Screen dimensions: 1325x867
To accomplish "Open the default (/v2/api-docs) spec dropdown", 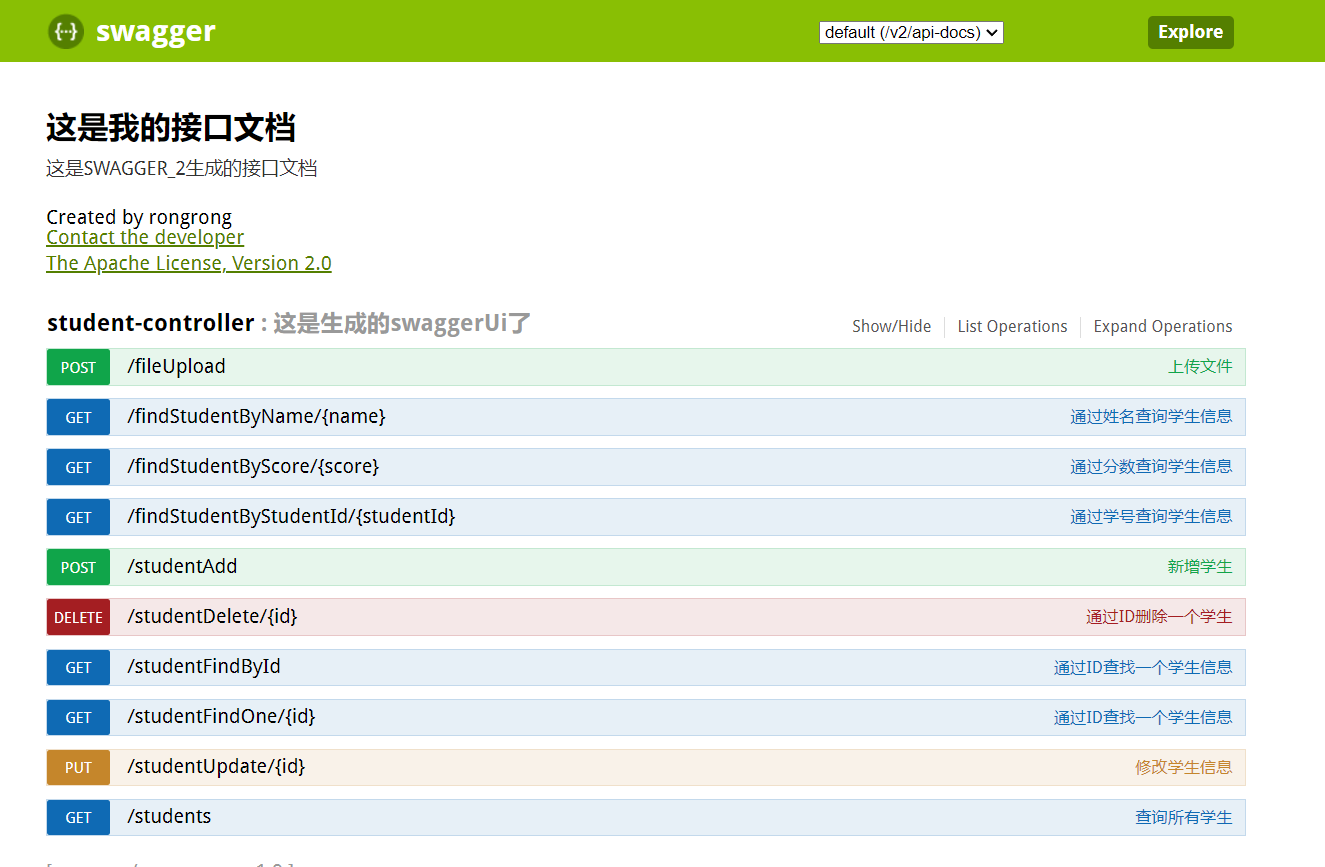I will point(911,32).
